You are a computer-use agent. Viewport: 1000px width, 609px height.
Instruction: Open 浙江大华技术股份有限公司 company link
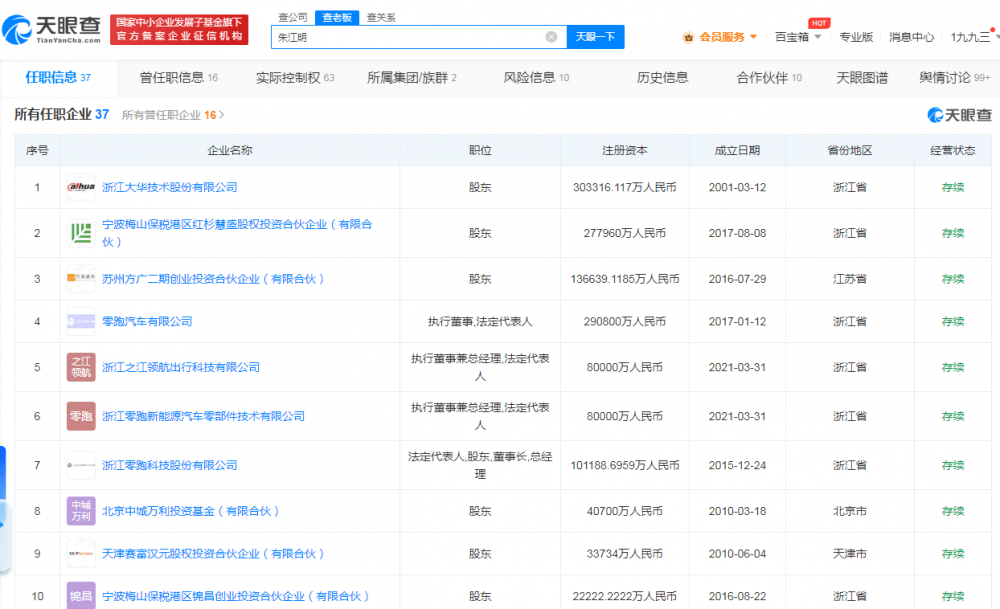[x=170, y=187]
